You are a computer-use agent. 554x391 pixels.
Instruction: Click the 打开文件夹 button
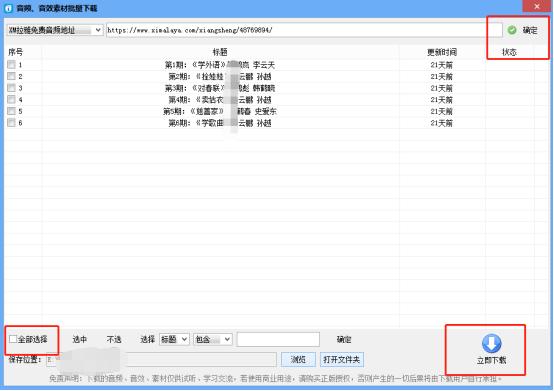[341, 360]
